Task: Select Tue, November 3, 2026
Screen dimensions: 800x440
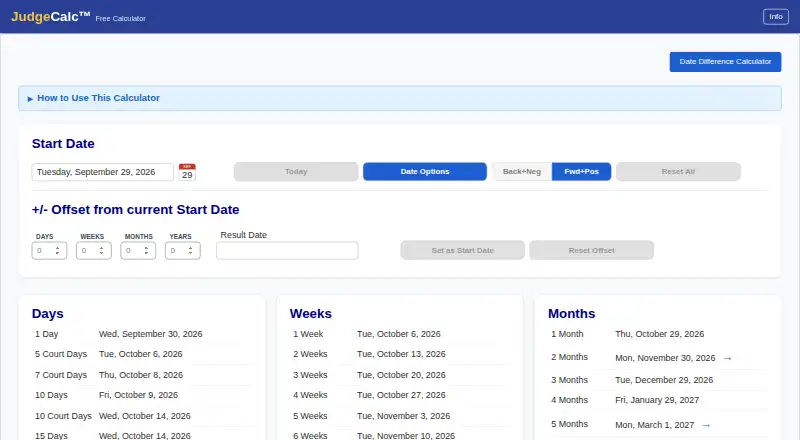Action: pyautogui.click(x=404, y=416)
